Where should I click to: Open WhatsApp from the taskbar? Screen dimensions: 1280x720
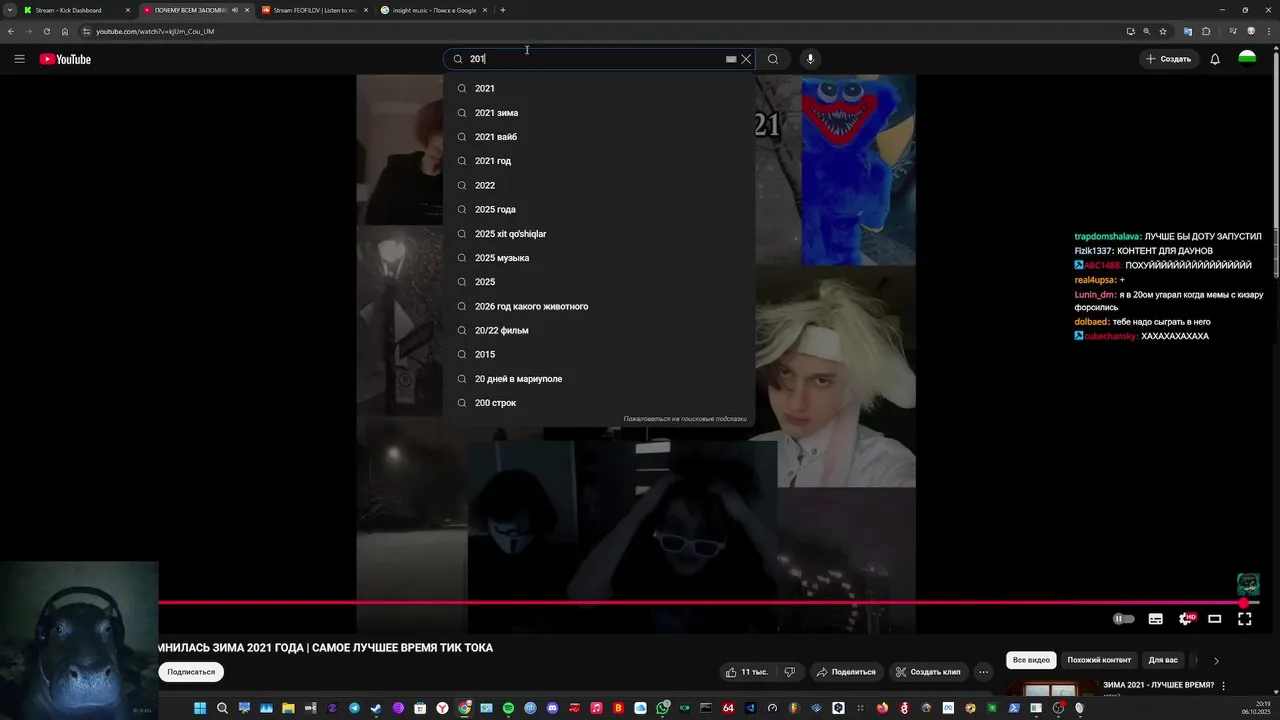tap(662, 708)
